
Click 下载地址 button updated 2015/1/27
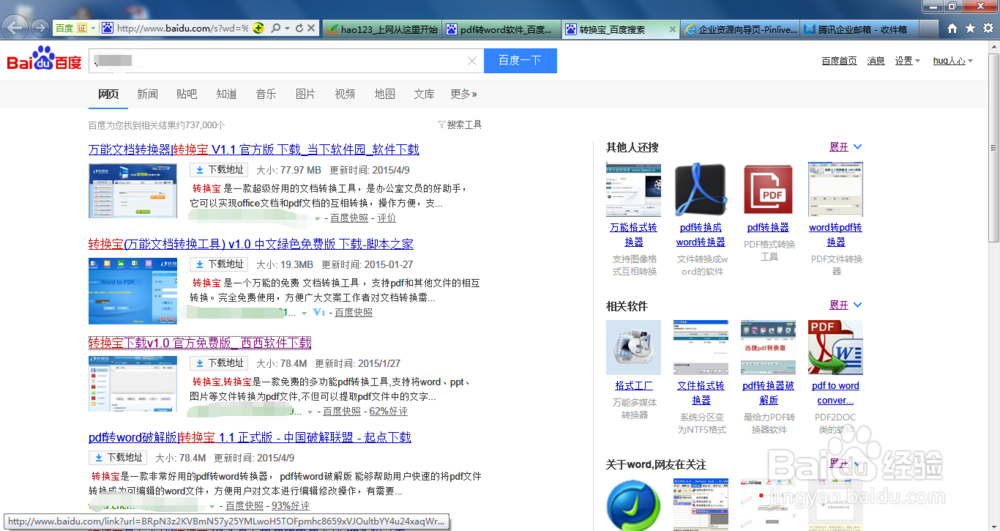coord(219,363)
